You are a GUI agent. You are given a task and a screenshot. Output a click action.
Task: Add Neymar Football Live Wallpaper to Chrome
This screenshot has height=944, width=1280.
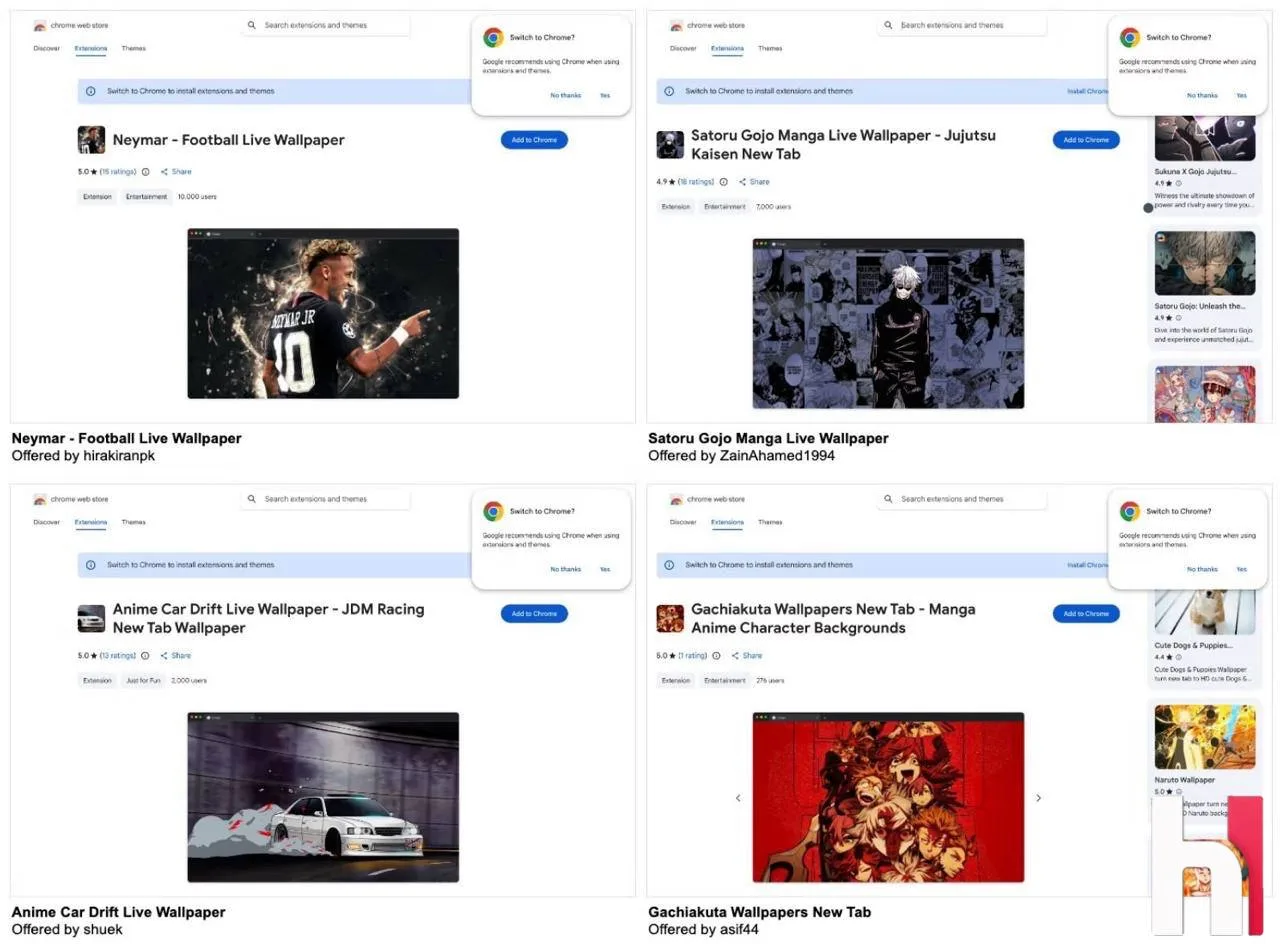[x=534, y=140]
